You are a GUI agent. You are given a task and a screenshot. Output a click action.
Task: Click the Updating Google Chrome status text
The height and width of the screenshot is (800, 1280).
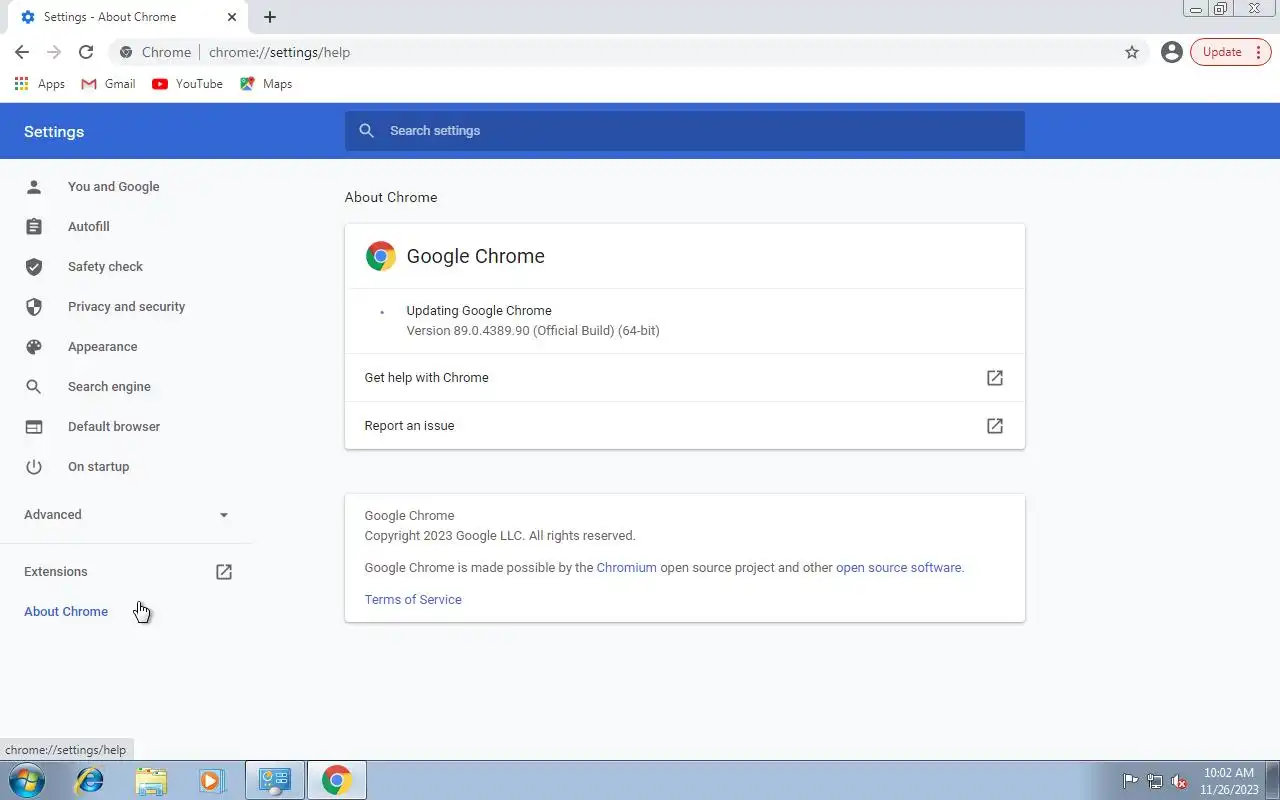click(479, 311)
